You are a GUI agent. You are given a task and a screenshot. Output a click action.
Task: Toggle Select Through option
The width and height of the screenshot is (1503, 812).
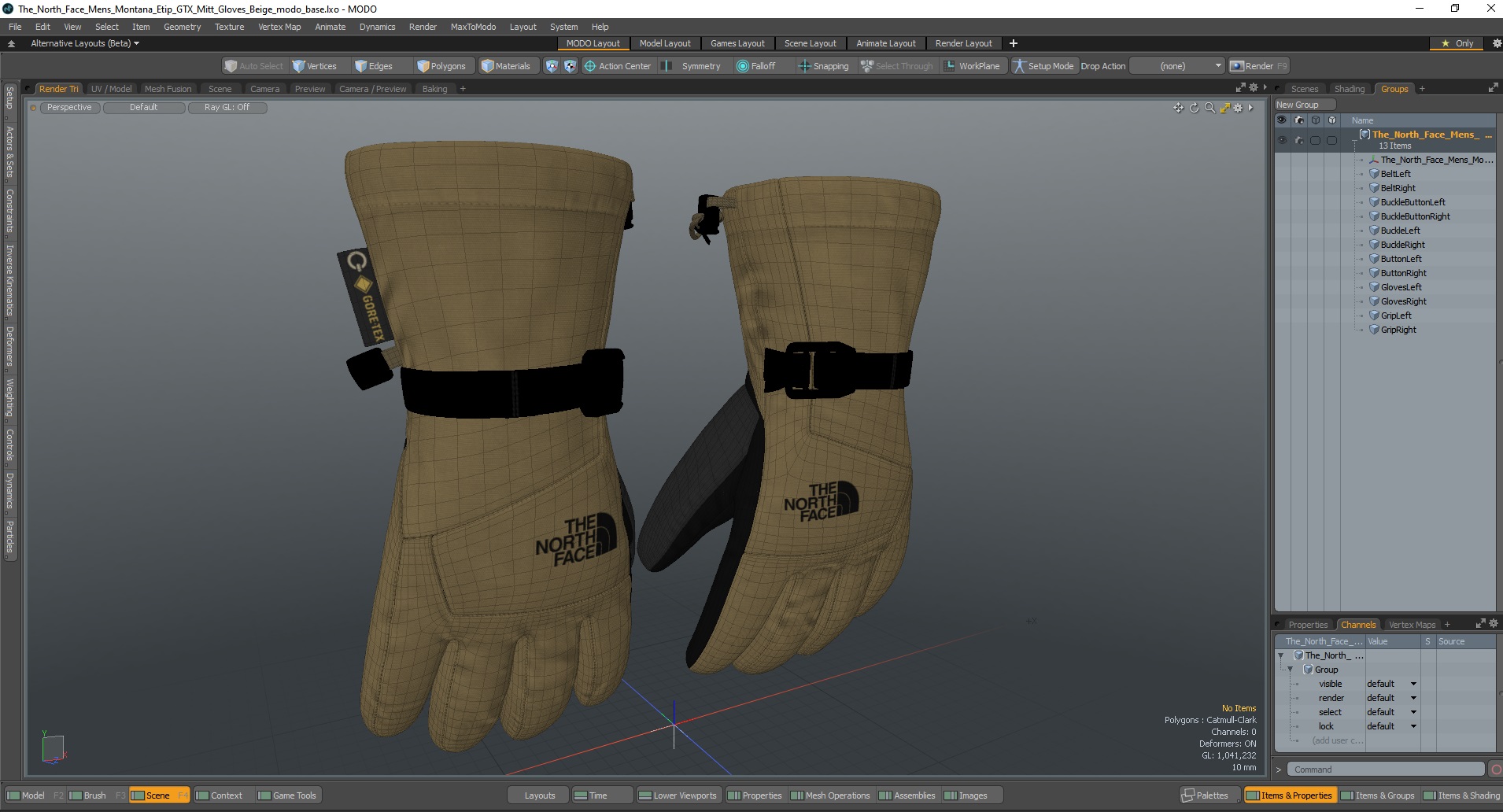pyautogui.click(x=897, y=66)
